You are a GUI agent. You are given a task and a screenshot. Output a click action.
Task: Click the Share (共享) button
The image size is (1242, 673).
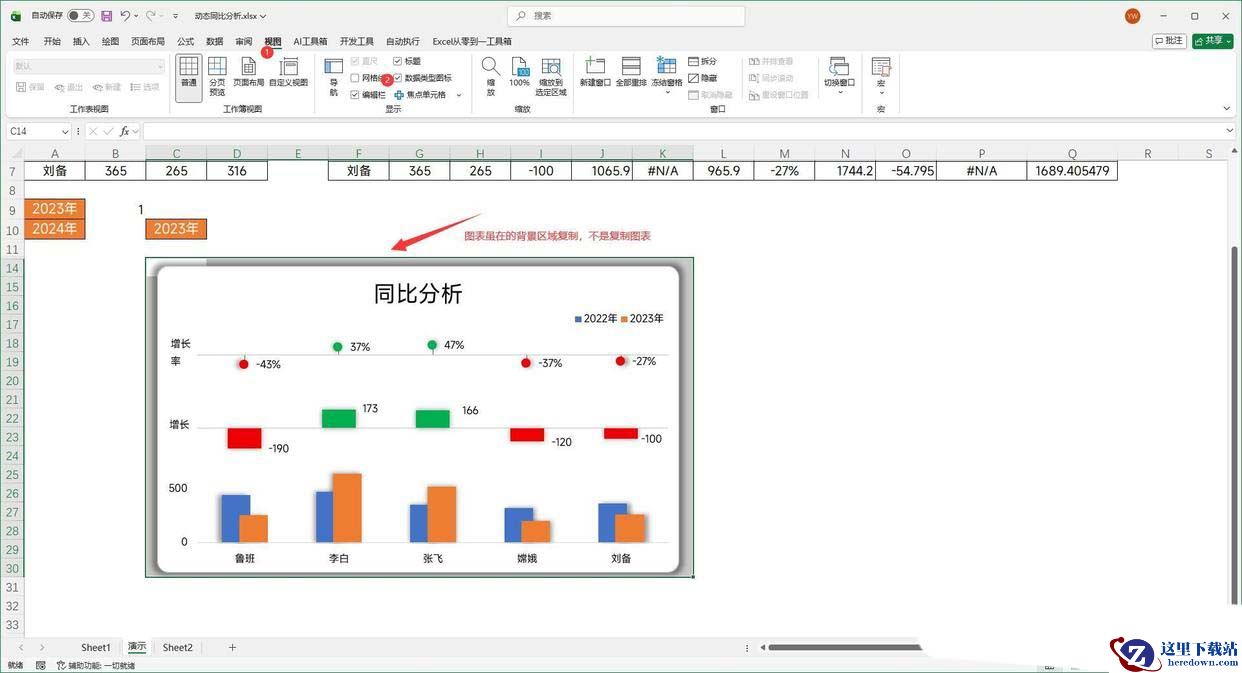pos(1212,41)
